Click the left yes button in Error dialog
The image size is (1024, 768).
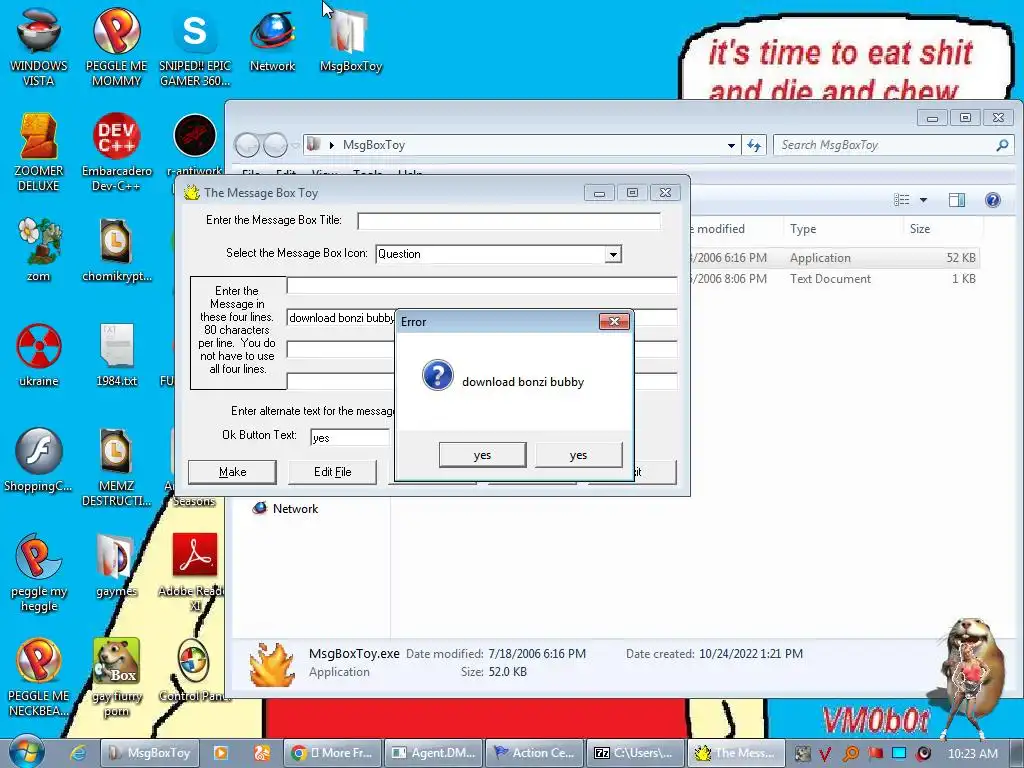pos(483,455)
